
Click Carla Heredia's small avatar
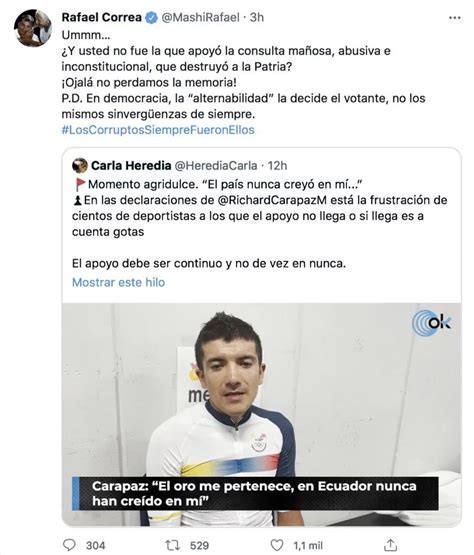(x=80, y=165)
